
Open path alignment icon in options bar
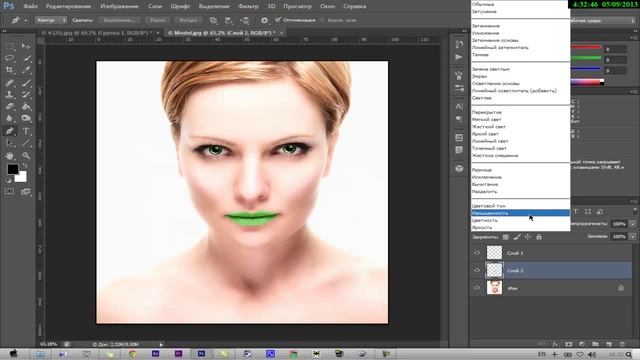[x=229, y=20]
